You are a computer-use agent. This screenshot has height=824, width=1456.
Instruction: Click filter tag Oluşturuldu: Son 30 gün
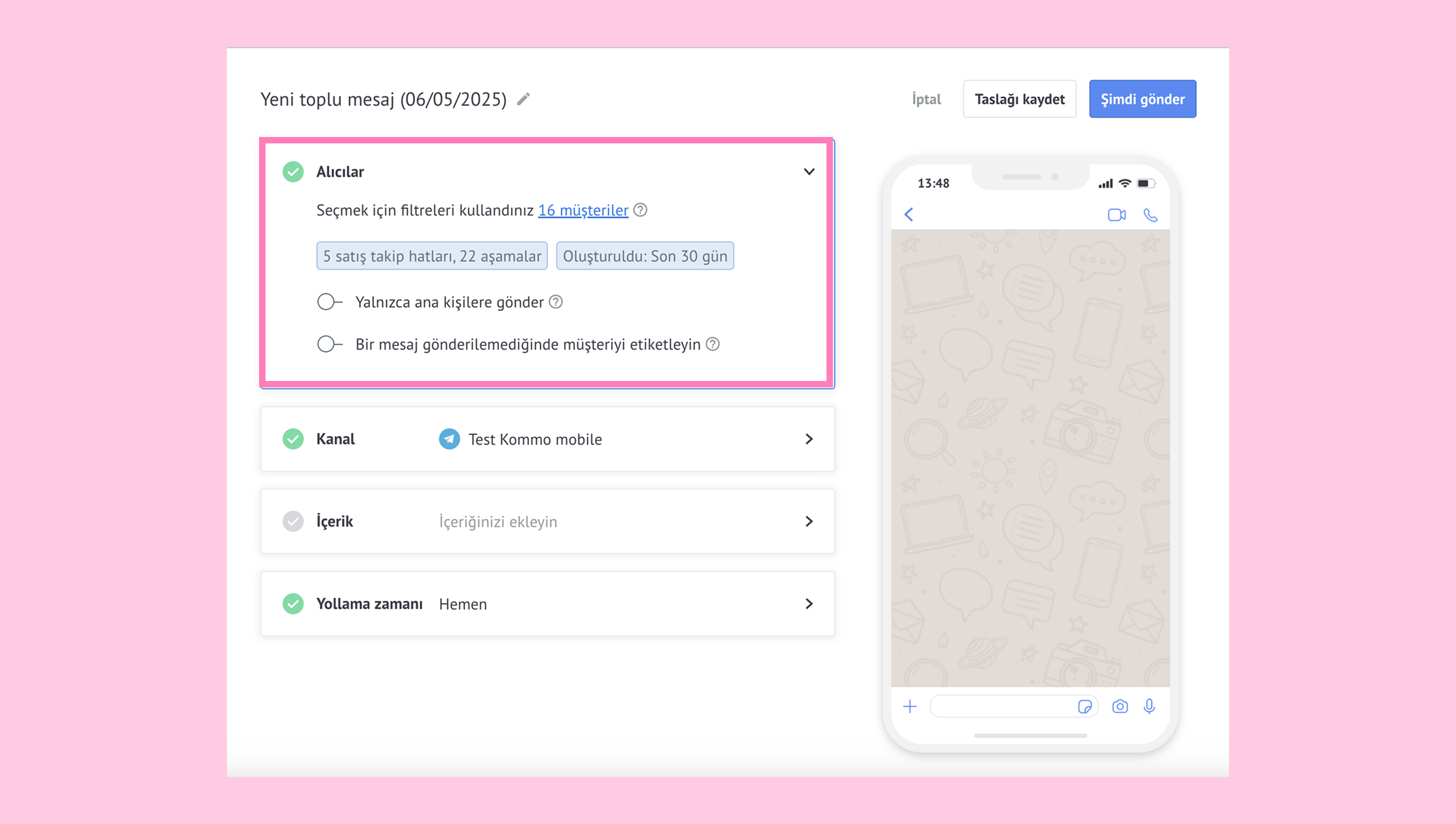click(x=645, y=256)
